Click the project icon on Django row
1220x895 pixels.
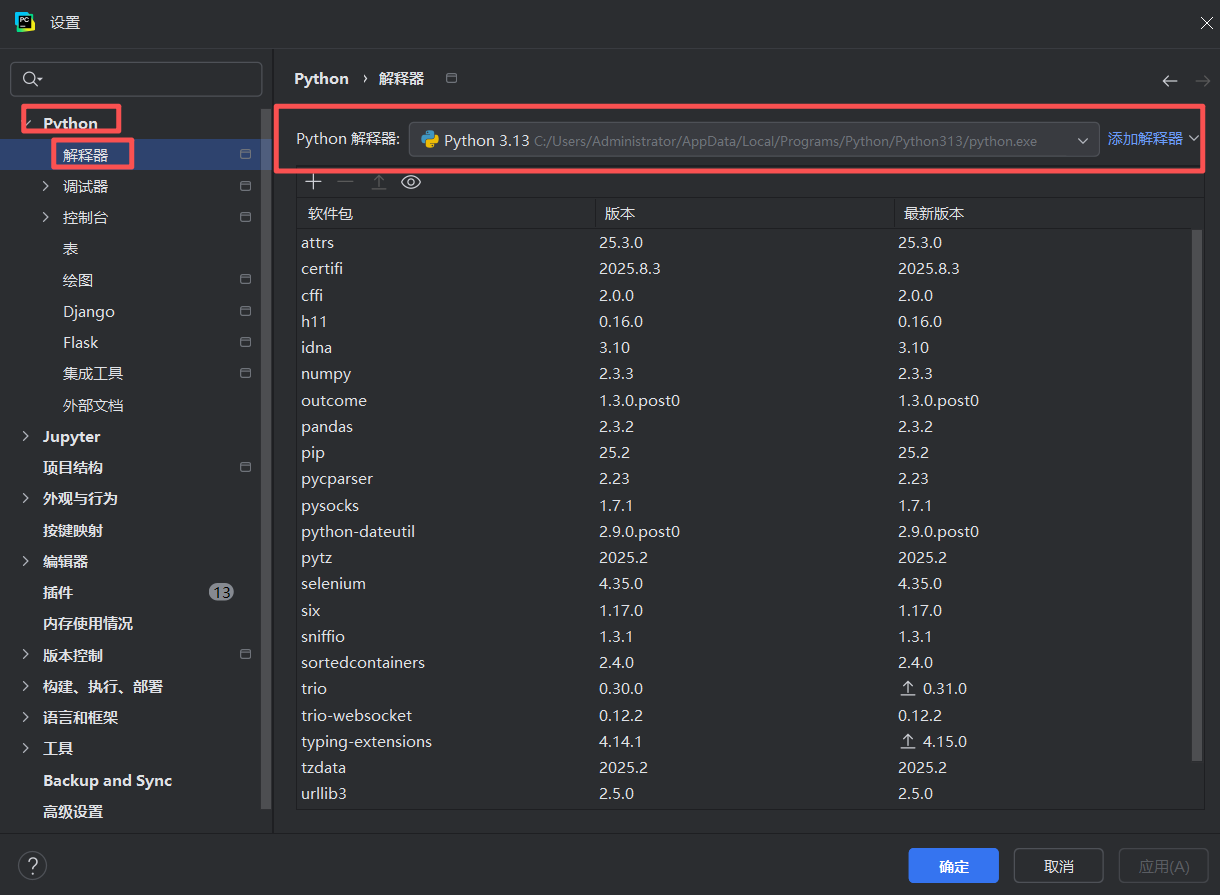tap(246, 311)
